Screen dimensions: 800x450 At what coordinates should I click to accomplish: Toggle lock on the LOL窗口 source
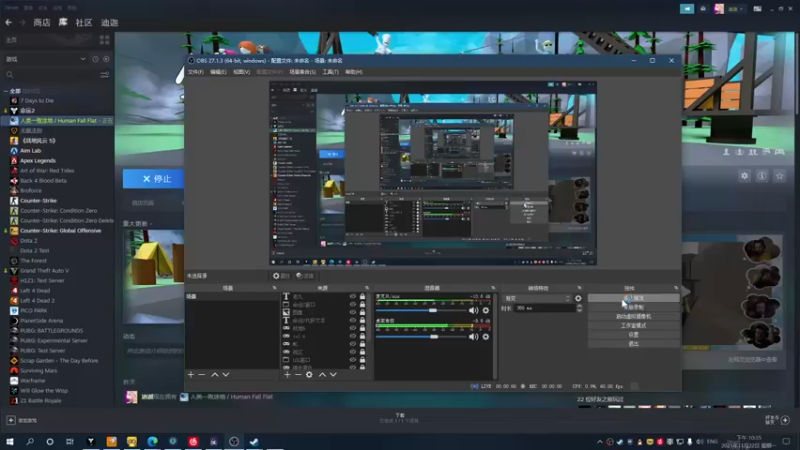(x=362, y=360)
